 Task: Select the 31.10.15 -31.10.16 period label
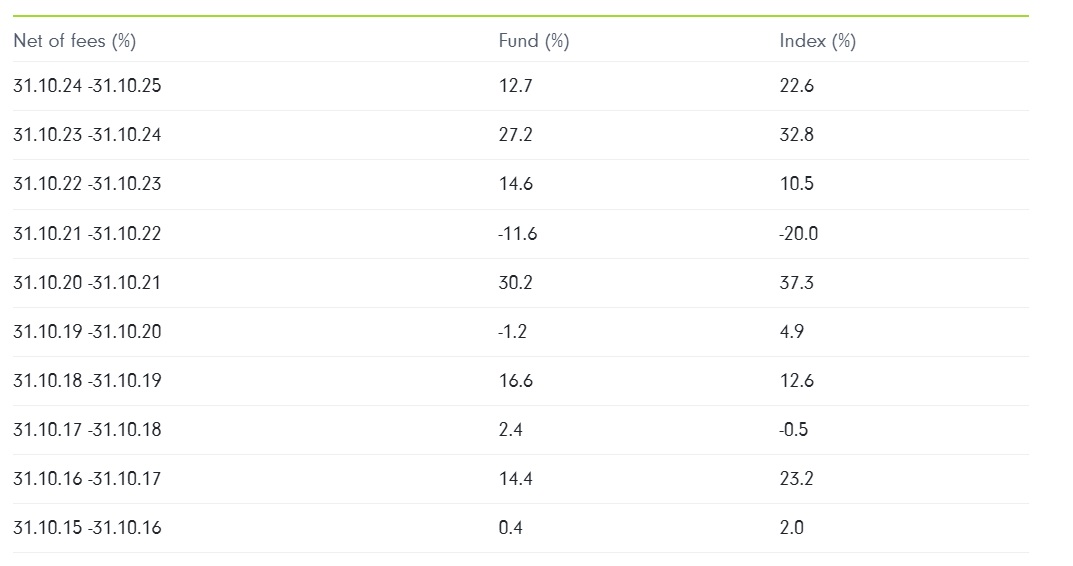tap(87, 528)
